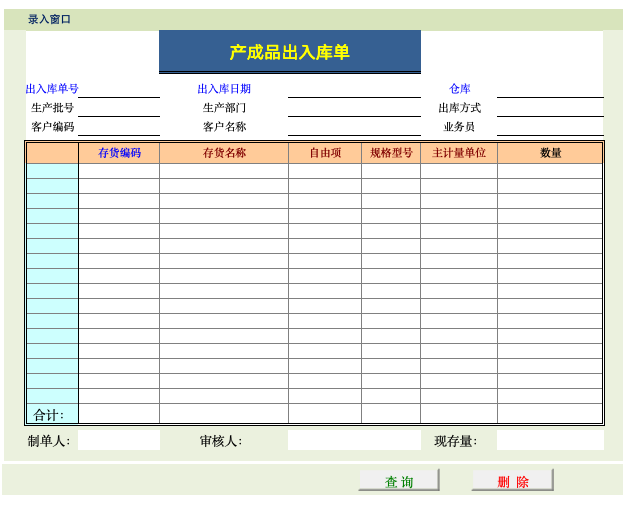Click the first empty cell under 自由项
The image size is (623, 505).
click(325, 171)
